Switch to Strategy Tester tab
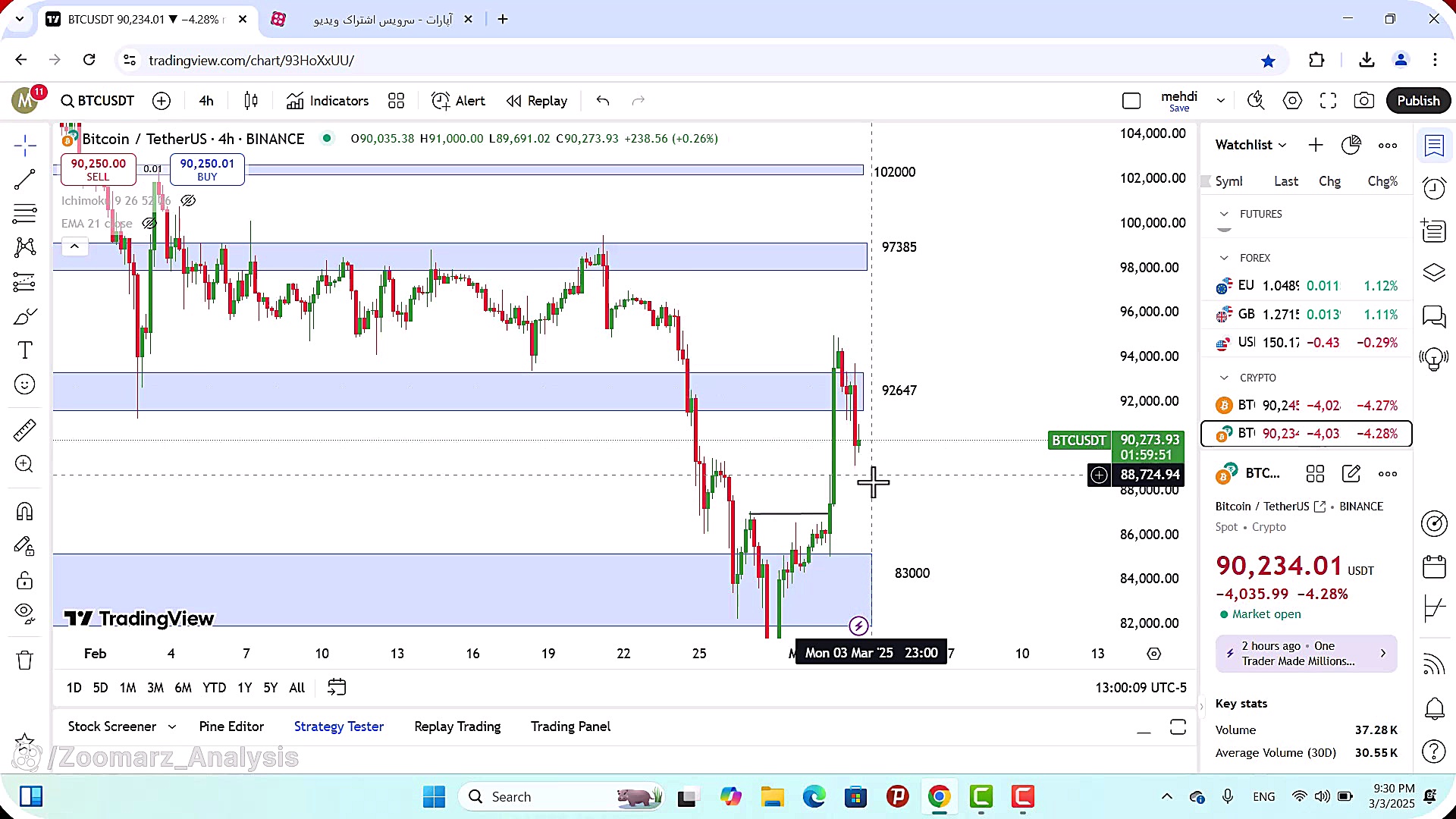The width and height of the screenshot is (1456, 819). (339, 726)
